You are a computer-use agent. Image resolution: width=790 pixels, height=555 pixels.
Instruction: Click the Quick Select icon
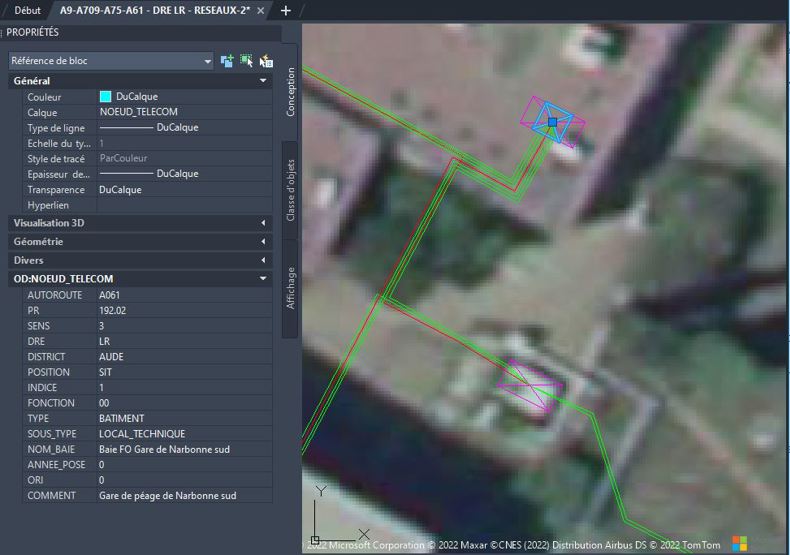point(266,61)
